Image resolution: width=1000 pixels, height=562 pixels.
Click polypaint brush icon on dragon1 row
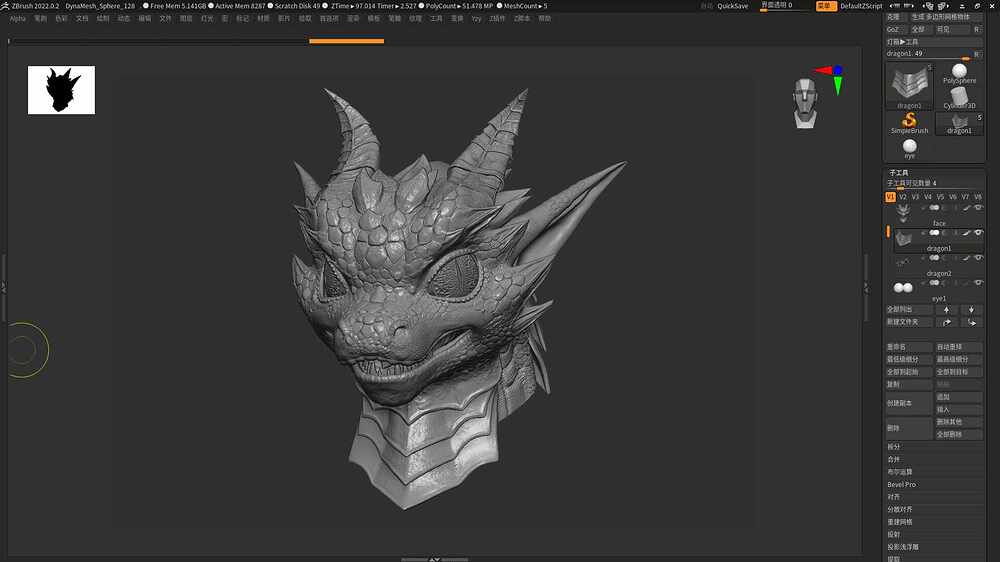coord(967,233)
